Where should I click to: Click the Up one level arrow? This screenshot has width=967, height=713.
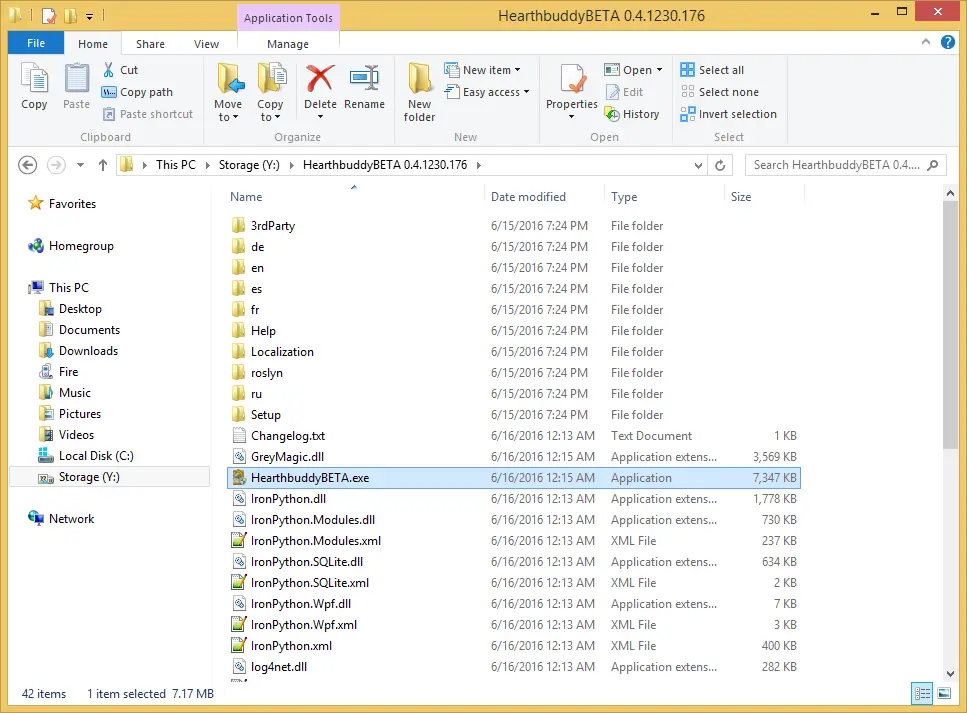coord(102,165)
